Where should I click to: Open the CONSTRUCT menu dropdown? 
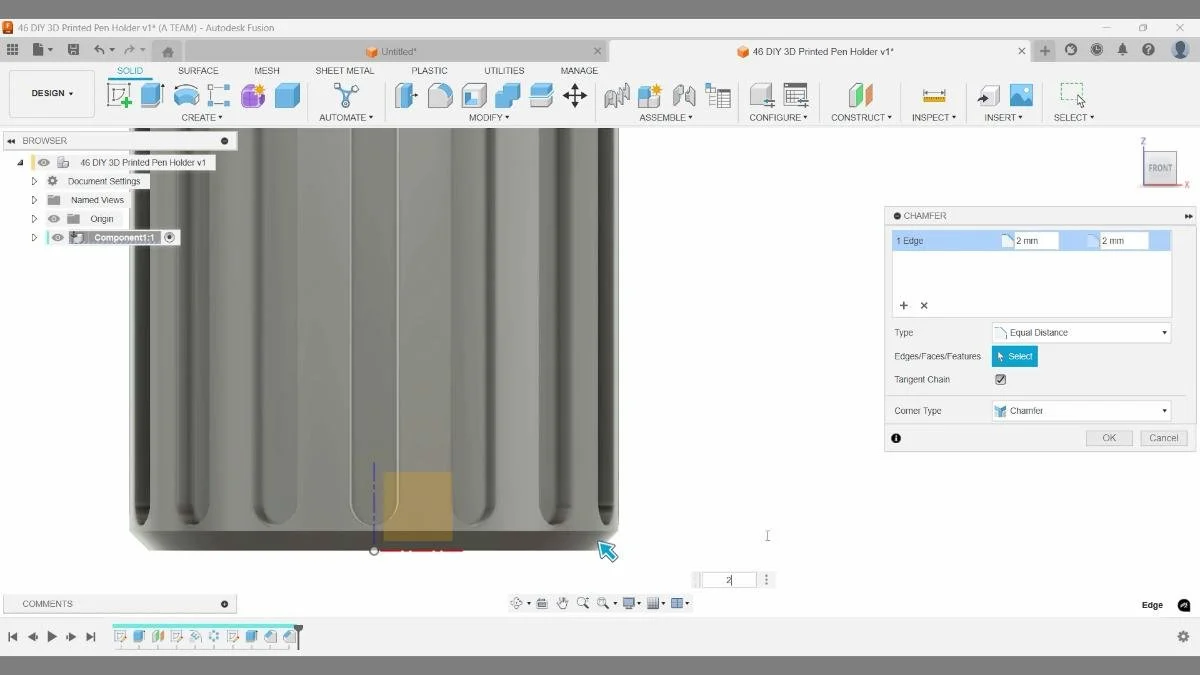(x=861, y=118)
